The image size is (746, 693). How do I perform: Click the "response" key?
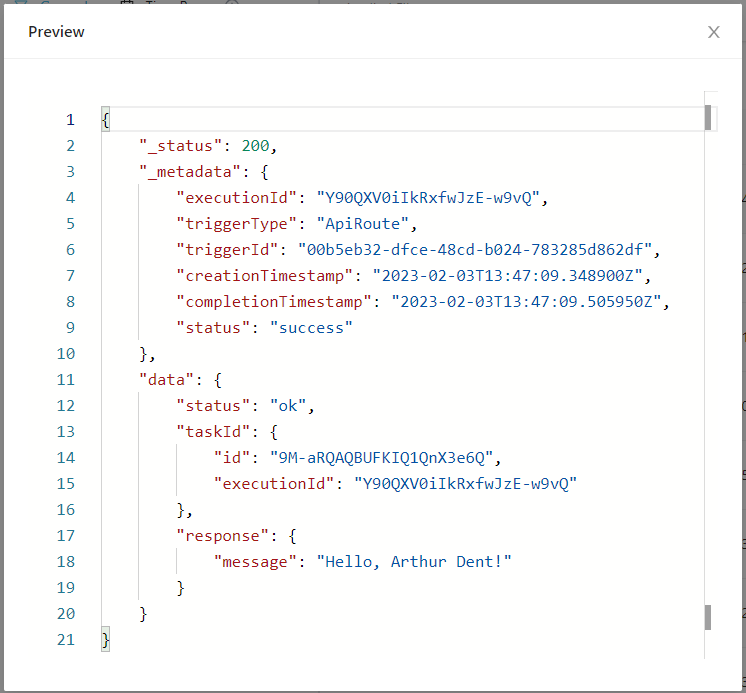pos(223,536)
